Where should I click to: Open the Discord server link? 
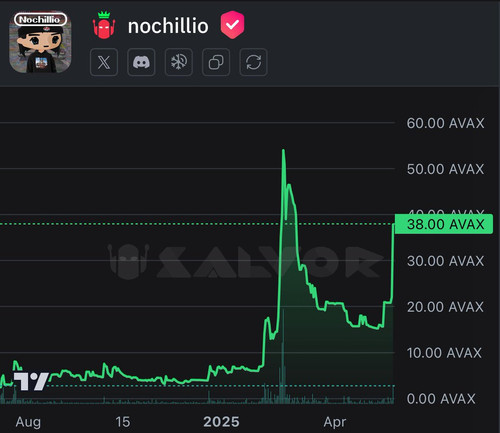141,62
